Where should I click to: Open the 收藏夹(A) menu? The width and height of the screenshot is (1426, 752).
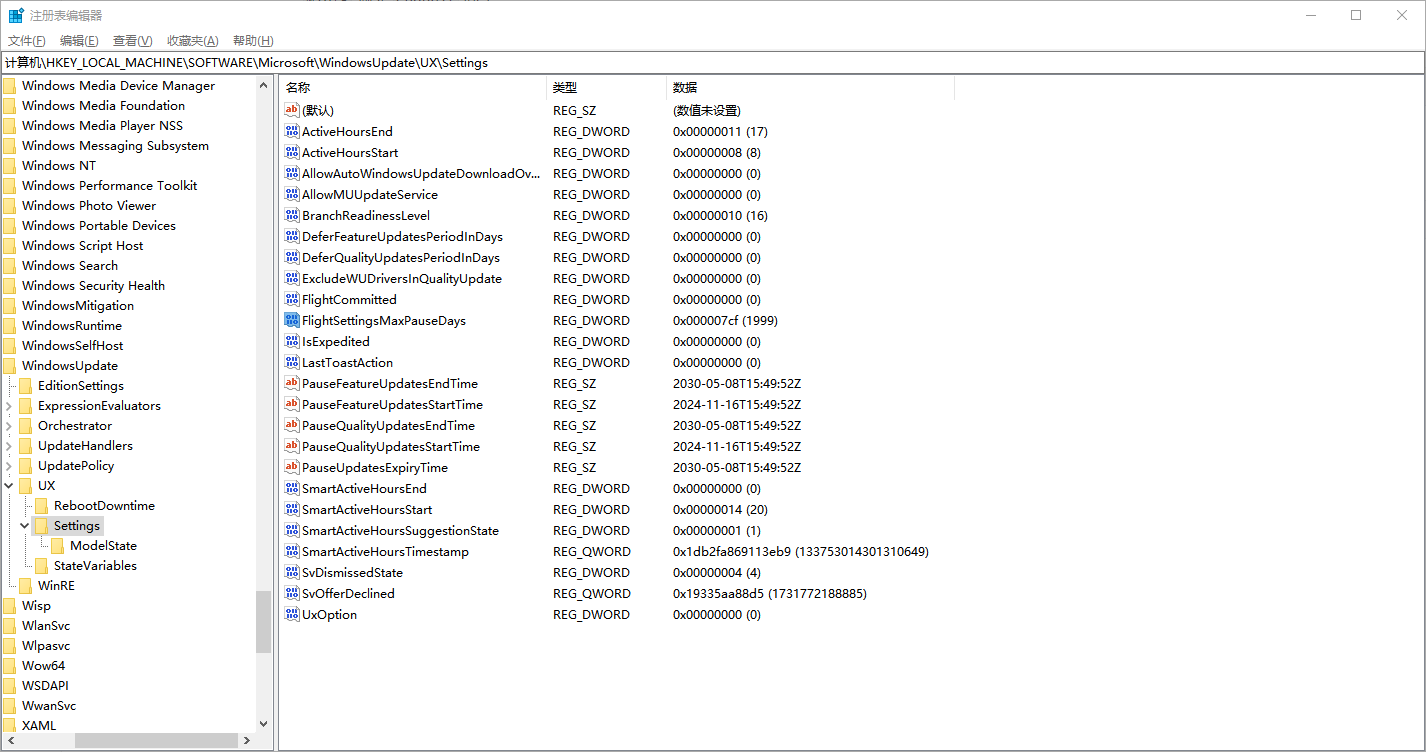[x=192, y=41]
